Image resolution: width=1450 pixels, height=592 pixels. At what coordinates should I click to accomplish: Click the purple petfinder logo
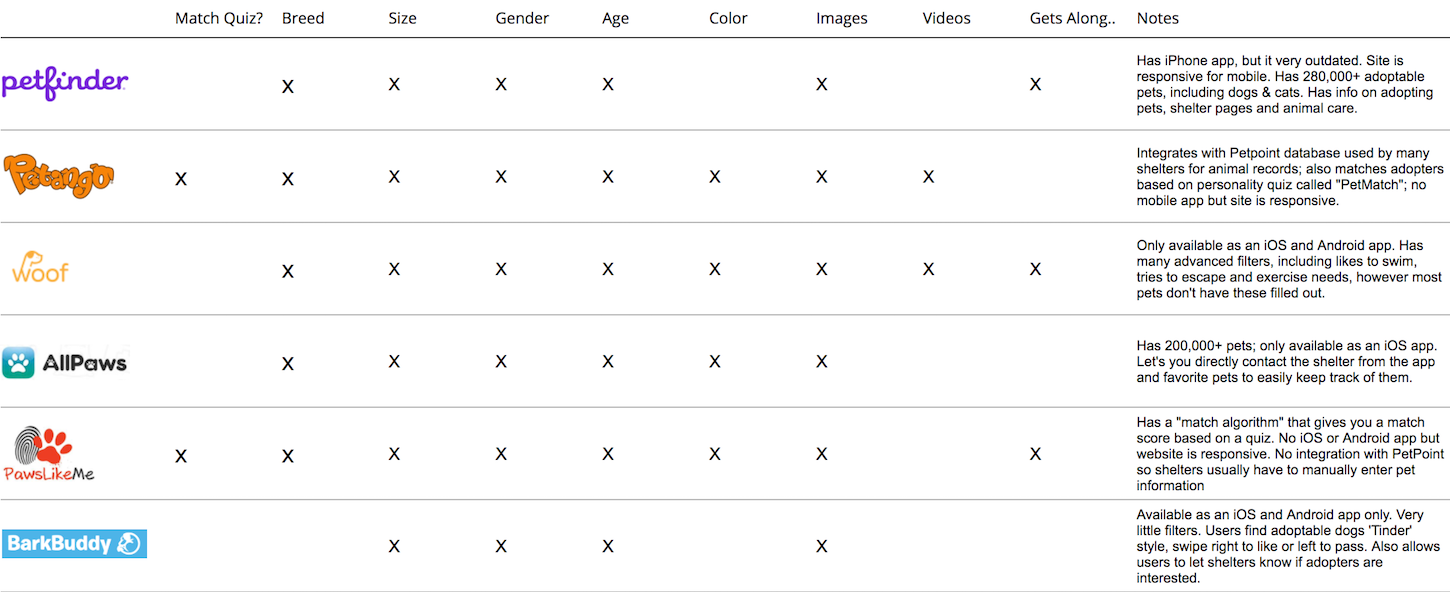(65, 83)
